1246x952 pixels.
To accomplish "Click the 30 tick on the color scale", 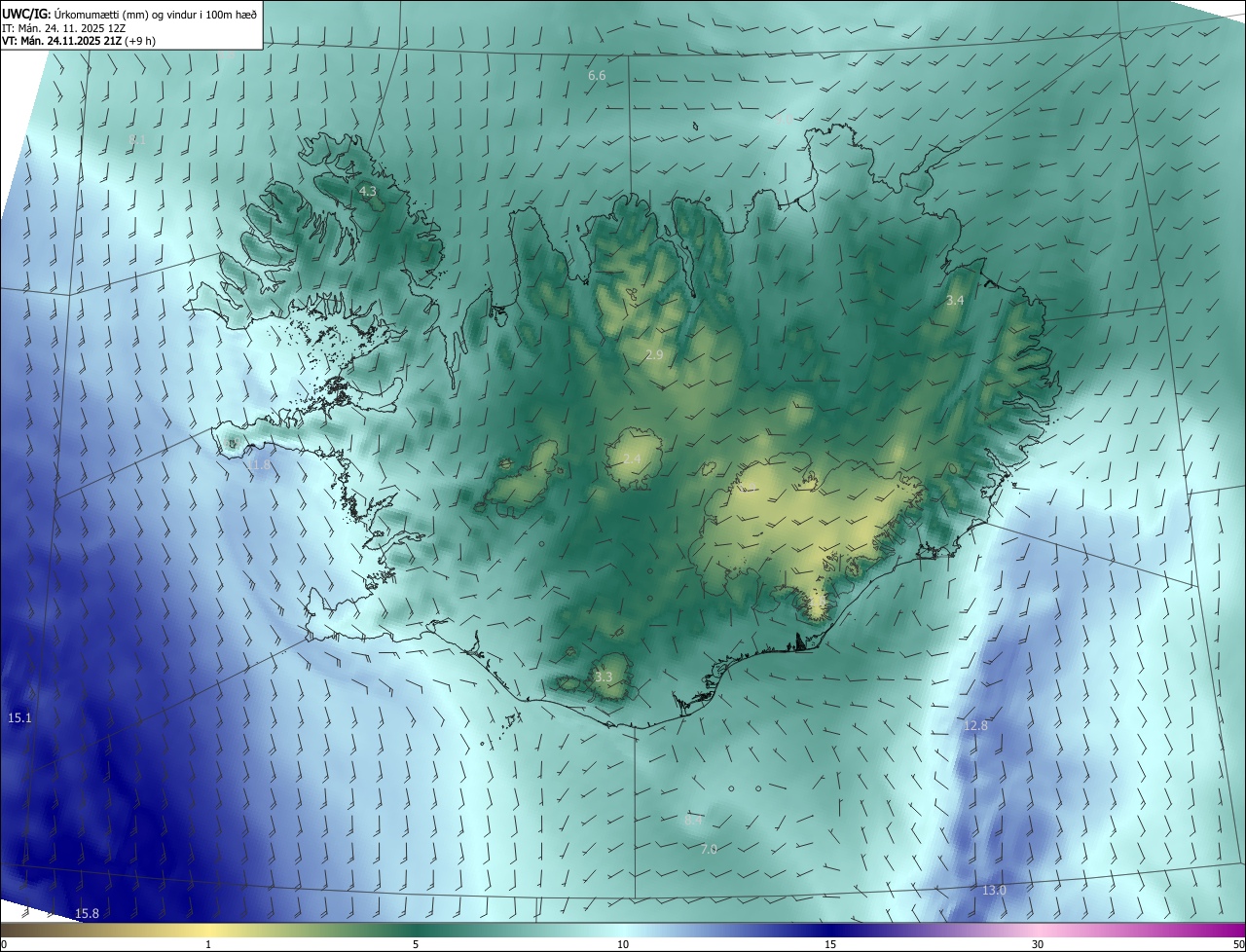I will [x=1038, y=944].
